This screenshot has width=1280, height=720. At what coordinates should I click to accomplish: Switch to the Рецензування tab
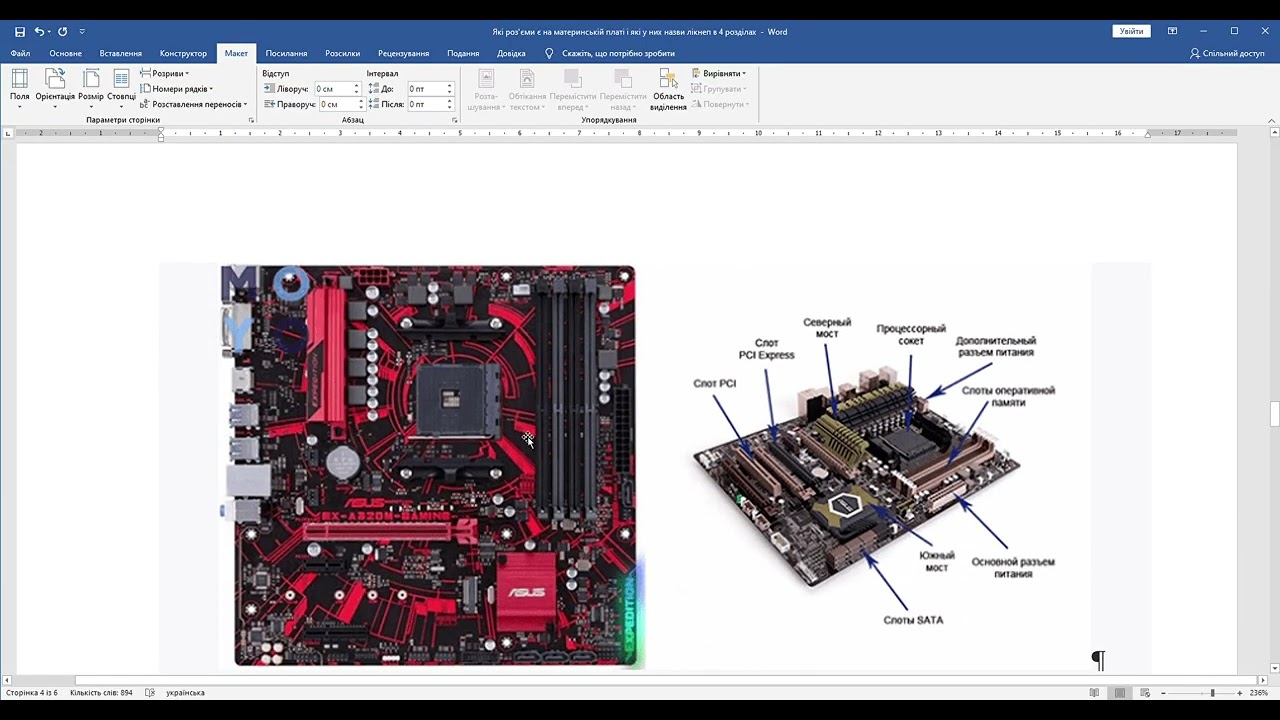click(x=404, y=53)
